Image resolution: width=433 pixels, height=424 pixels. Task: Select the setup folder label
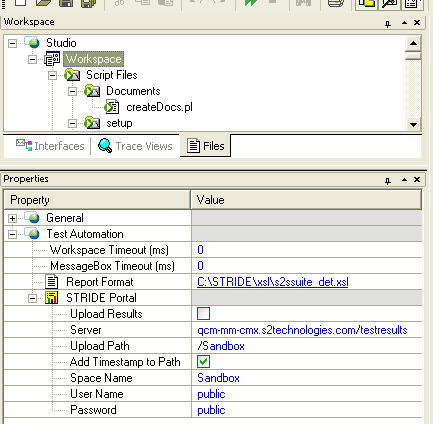[119, 123]
